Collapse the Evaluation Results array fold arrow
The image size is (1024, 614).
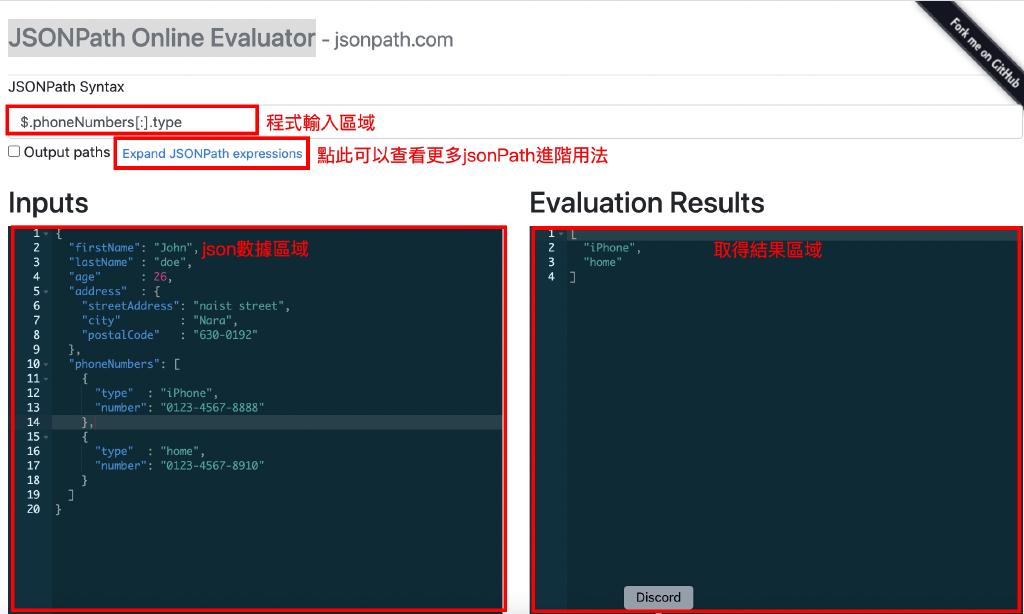pyautogui.click(x=563, y=234)
